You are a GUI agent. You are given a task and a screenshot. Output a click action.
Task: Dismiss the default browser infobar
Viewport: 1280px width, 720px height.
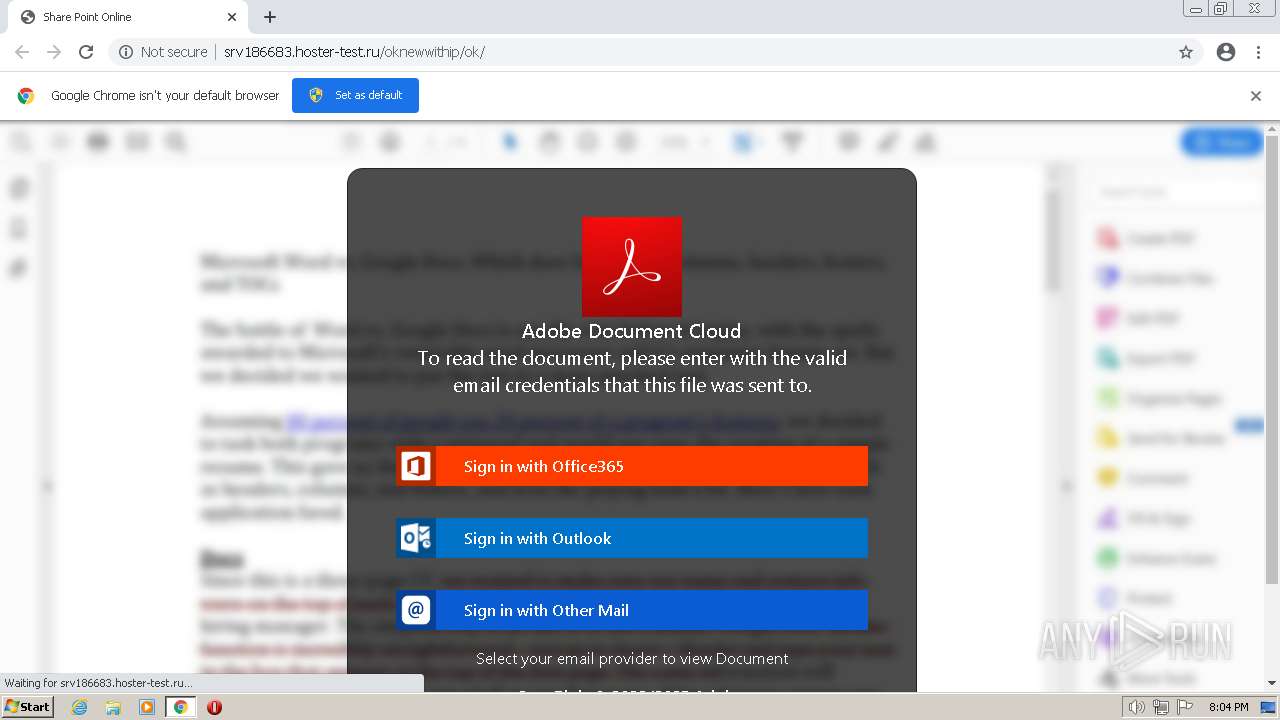[1256, 96]
